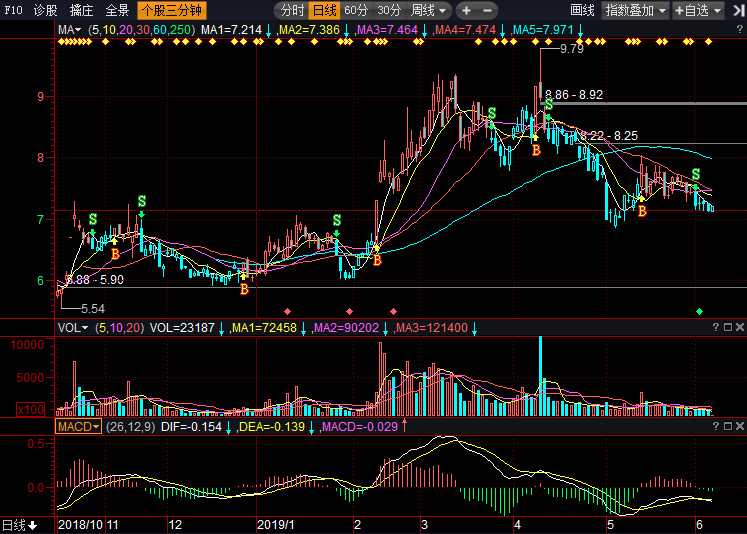Open the 日线 period selector at bottom left
Screen dimensions: 747x534
click(x=19, y=525)
